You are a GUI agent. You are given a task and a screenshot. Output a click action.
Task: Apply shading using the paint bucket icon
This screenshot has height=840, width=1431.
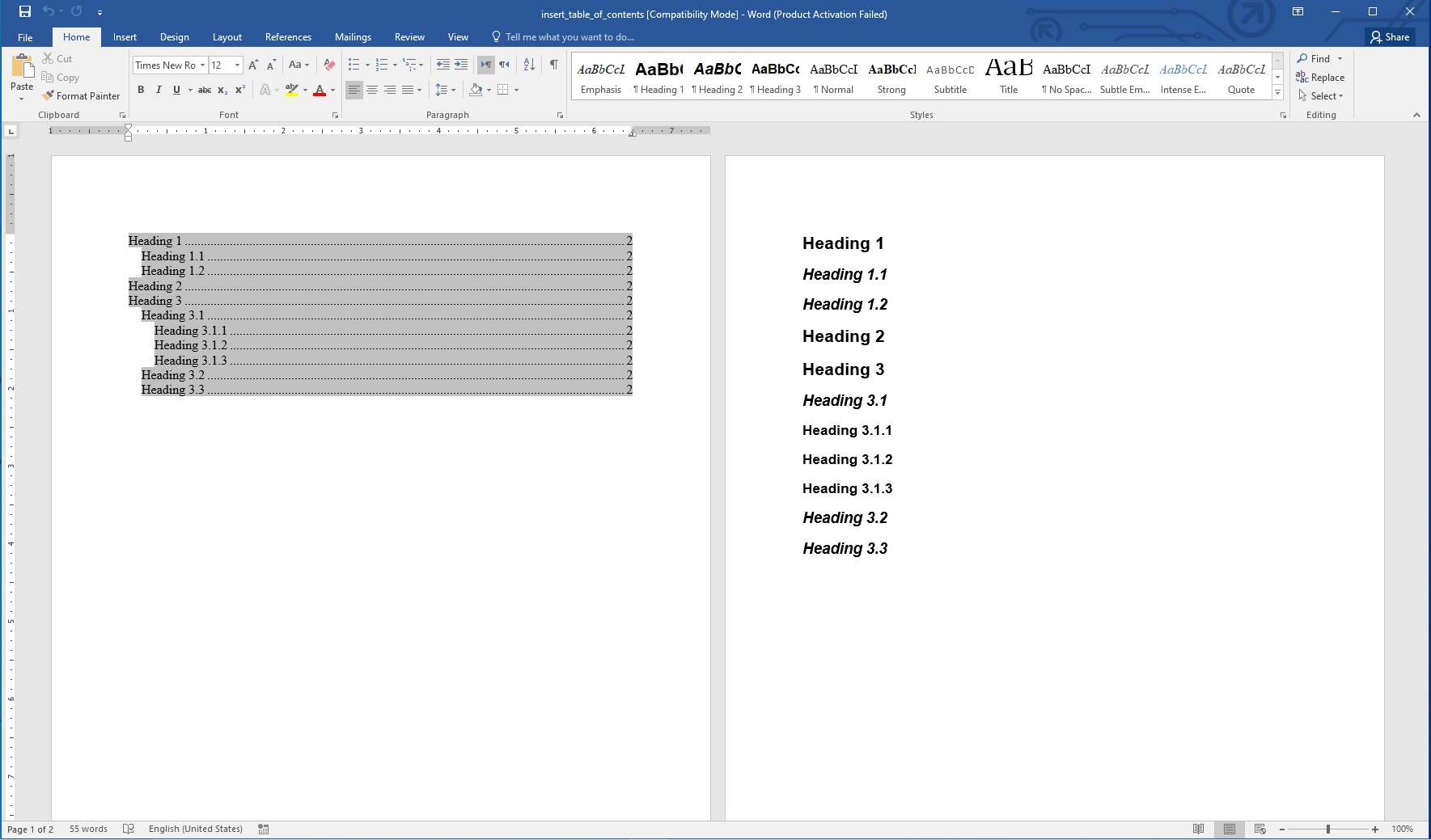click(x=476, y=90)
